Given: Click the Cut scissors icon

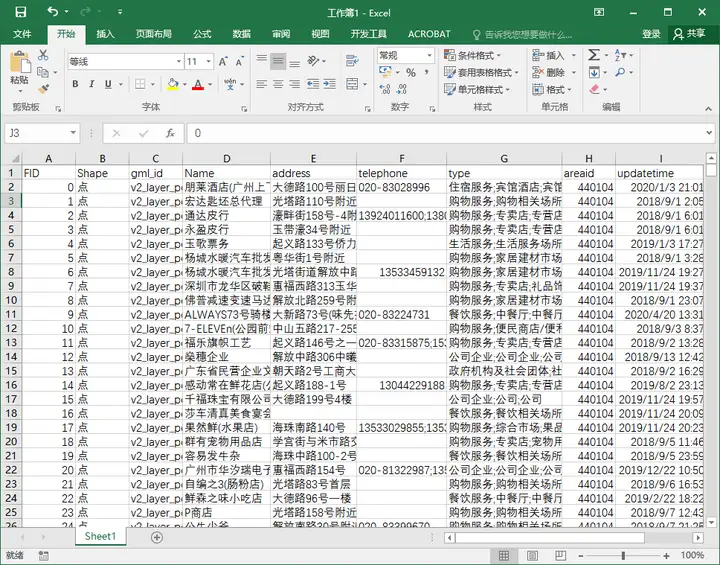Looking at the screenshot, I should tap(43, 55).
